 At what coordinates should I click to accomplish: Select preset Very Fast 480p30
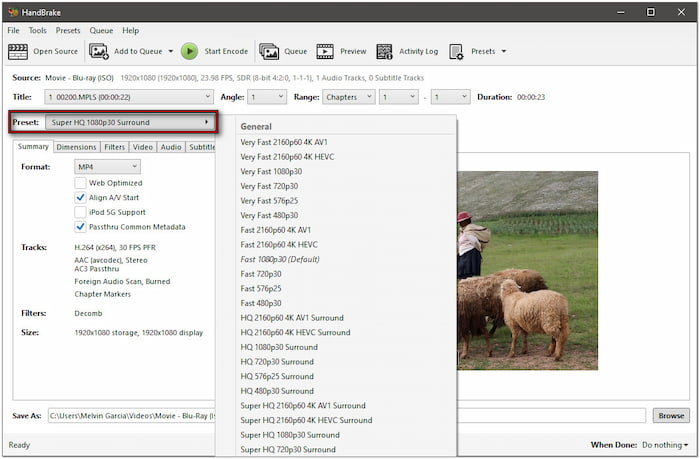coord(269,215)
